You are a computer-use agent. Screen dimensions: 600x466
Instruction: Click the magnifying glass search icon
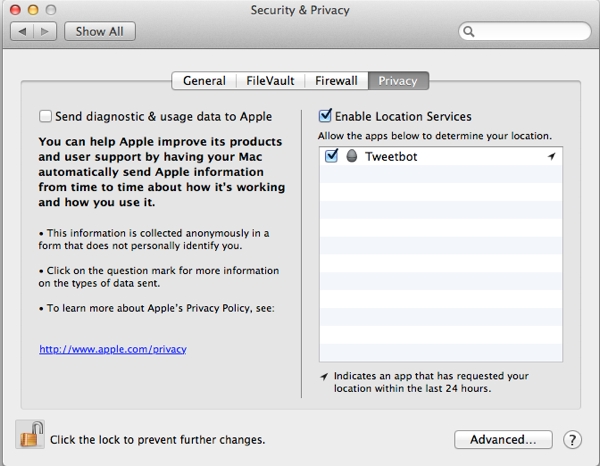[x=469, y=31]
